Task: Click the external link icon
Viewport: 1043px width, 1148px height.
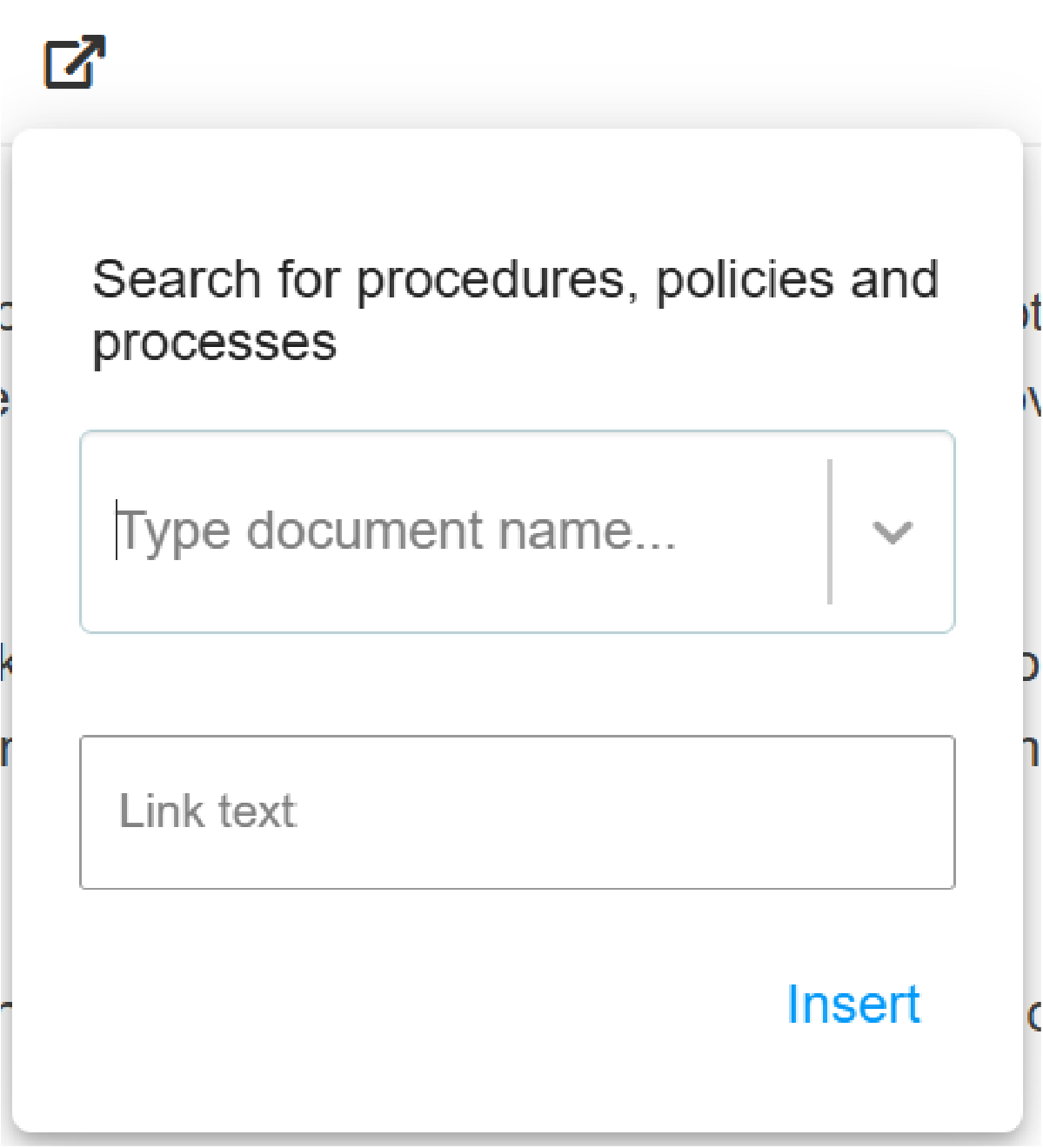Action: [x=74, y=62]
